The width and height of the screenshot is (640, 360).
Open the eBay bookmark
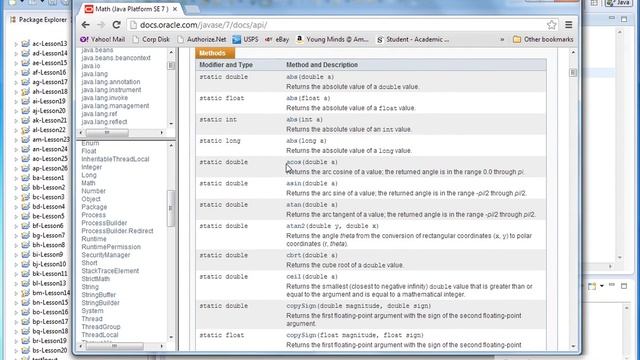[277, 40]
